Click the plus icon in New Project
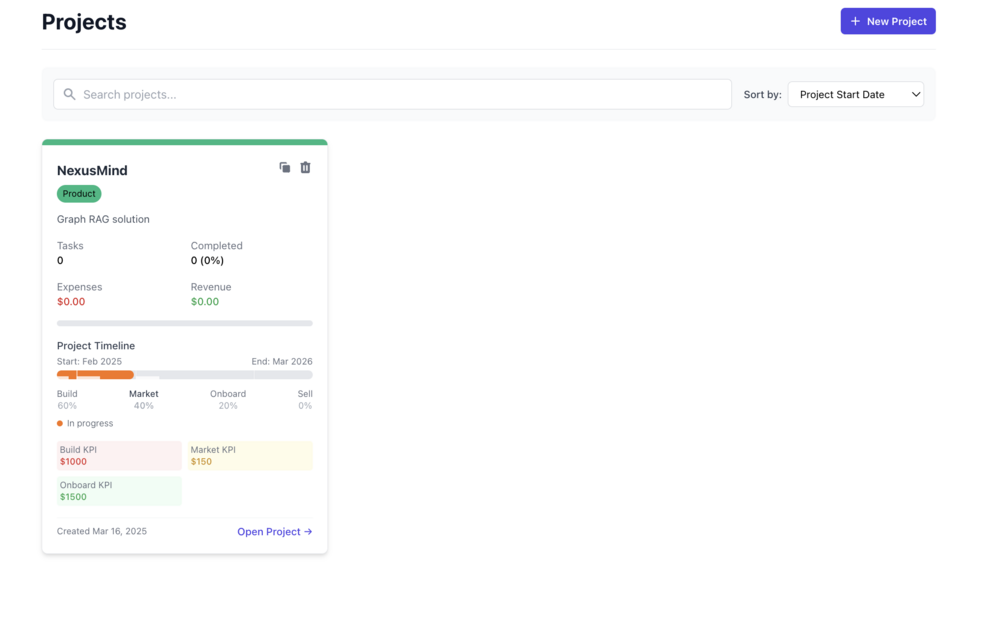1005x627 pixels. (855, 21)
